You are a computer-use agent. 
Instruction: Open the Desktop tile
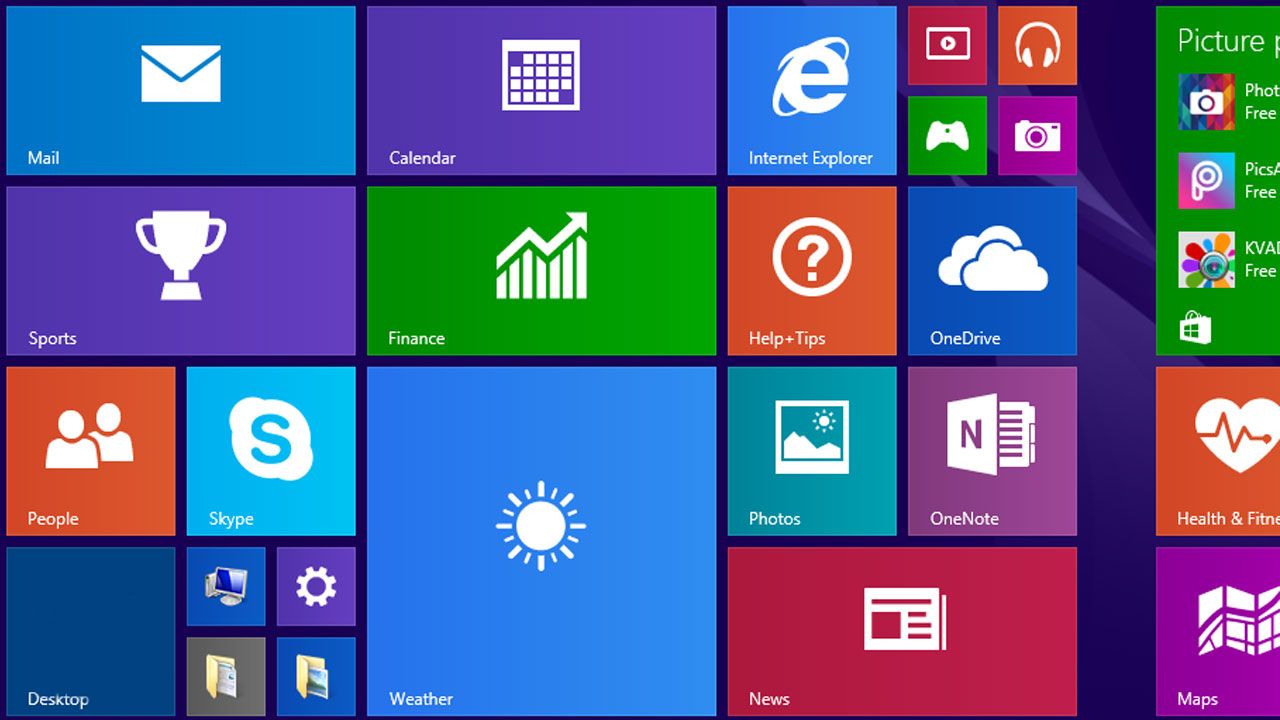click(91, 631)
